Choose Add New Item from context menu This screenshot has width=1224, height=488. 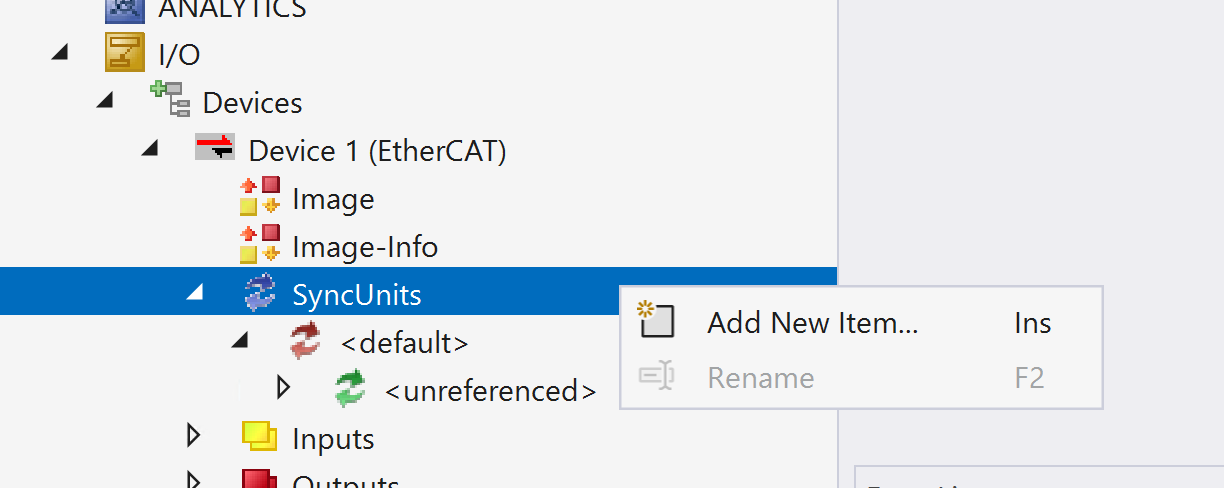(x=812, y=323)
